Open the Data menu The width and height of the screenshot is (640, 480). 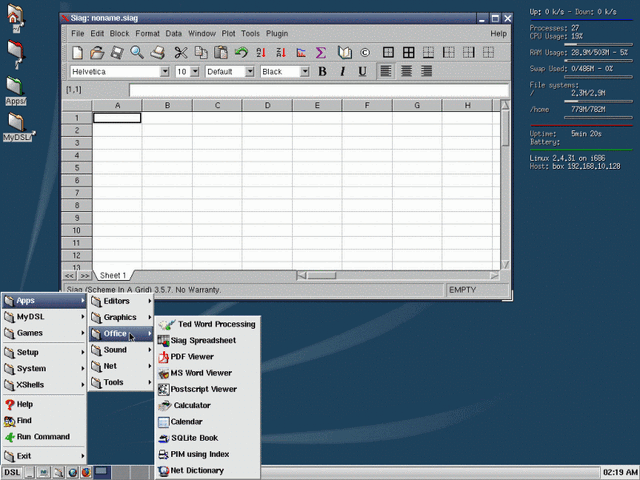[173, 33]
